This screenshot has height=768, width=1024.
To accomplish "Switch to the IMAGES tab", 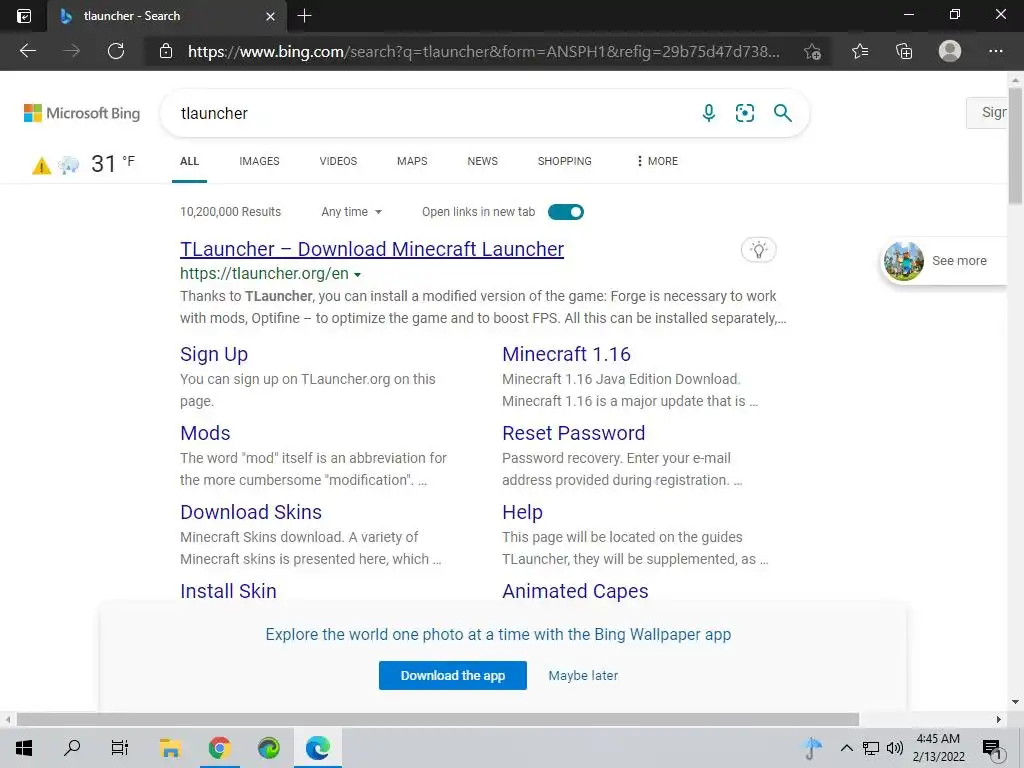I will click(x=259, y=161).
